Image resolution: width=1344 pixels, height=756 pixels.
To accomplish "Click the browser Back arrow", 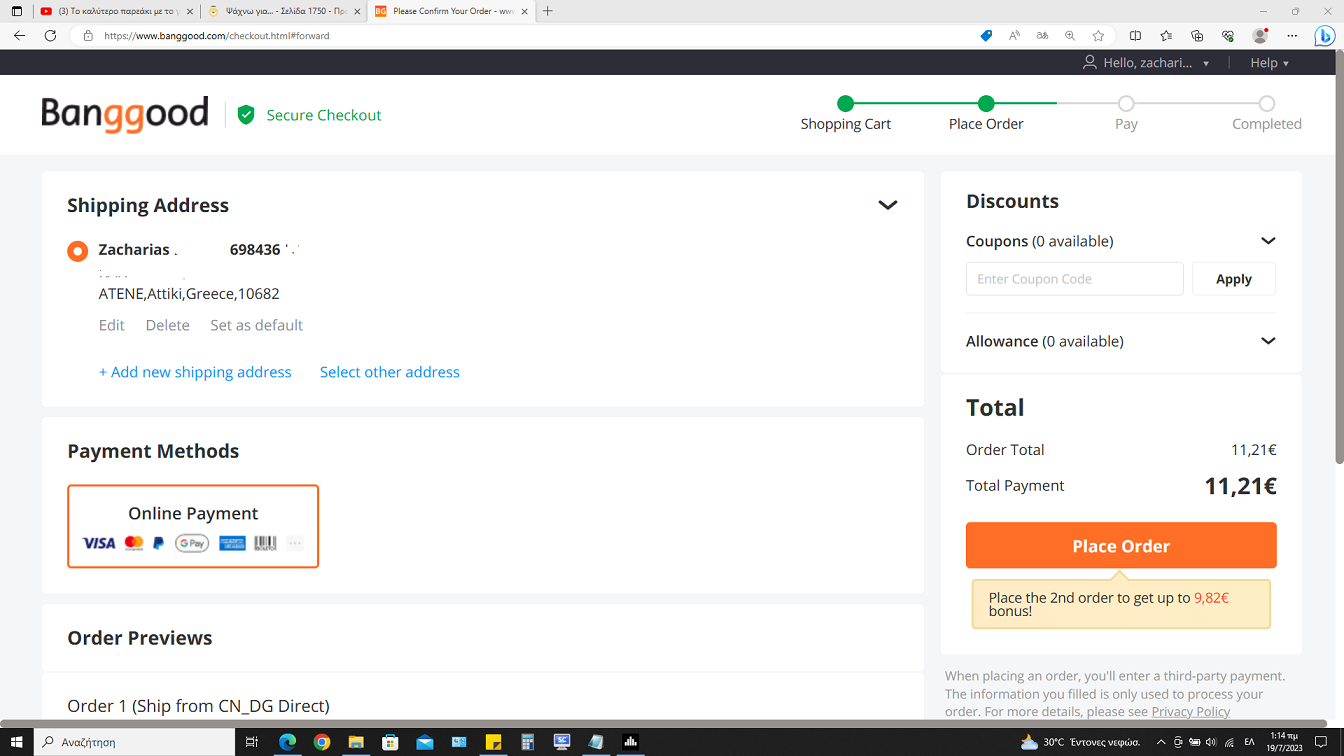I will click(19, 35).
